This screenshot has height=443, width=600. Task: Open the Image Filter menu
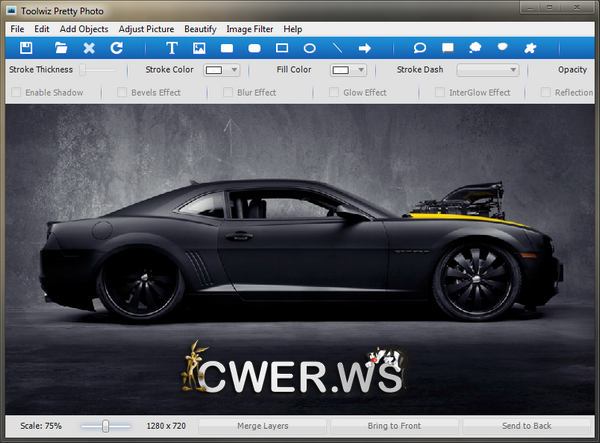pos(250,29)
